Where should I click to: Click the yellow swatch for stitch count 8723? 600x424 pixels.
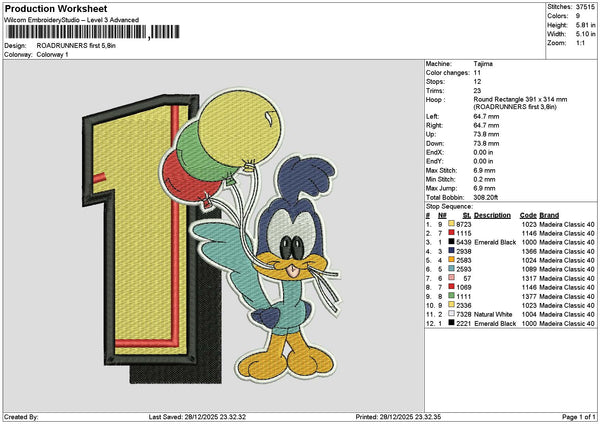(x=451, y=224)
